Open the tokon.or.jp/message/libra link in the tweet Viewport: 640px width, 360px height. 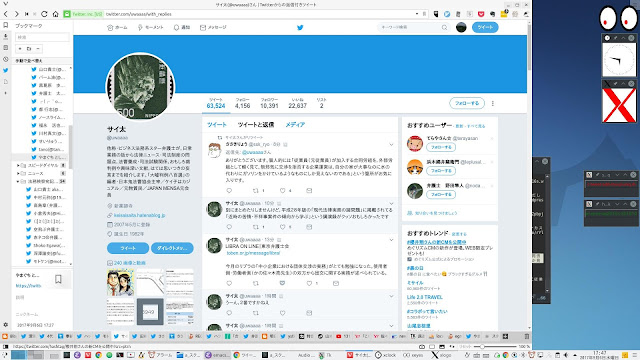[253, 253]
